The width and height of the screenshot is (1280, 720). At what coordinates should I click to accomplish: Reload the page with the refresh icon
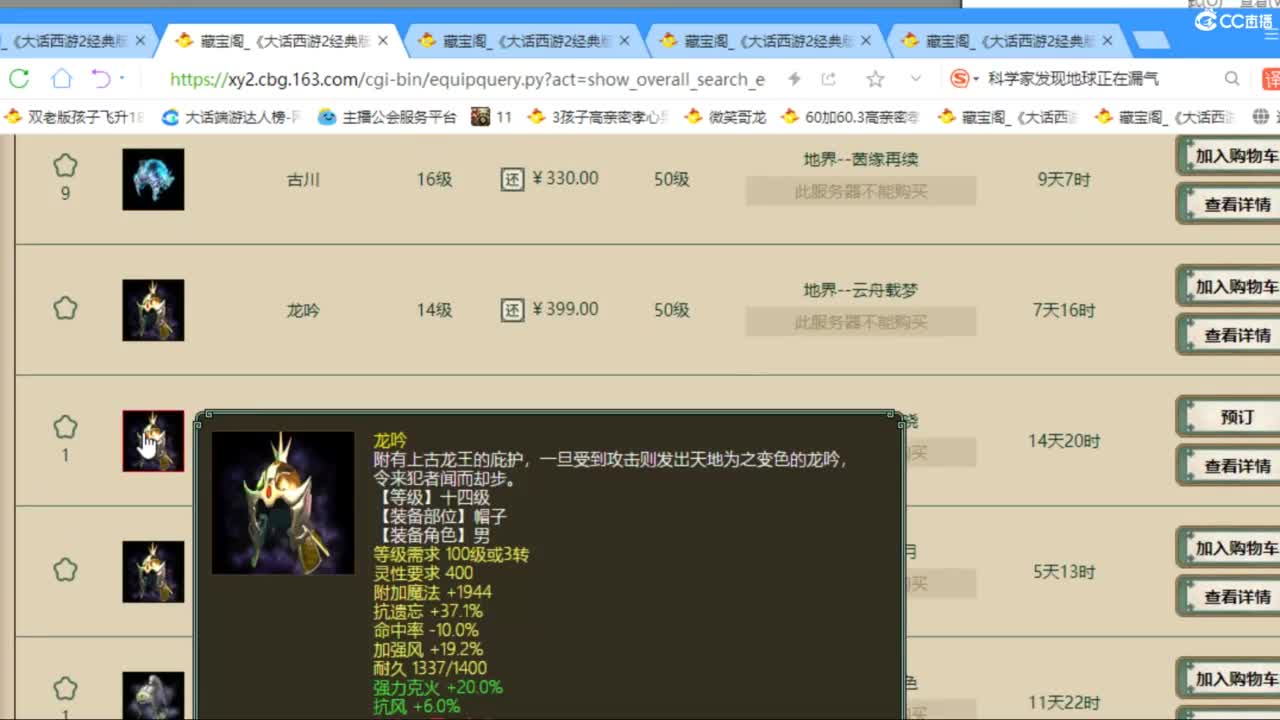18,78
